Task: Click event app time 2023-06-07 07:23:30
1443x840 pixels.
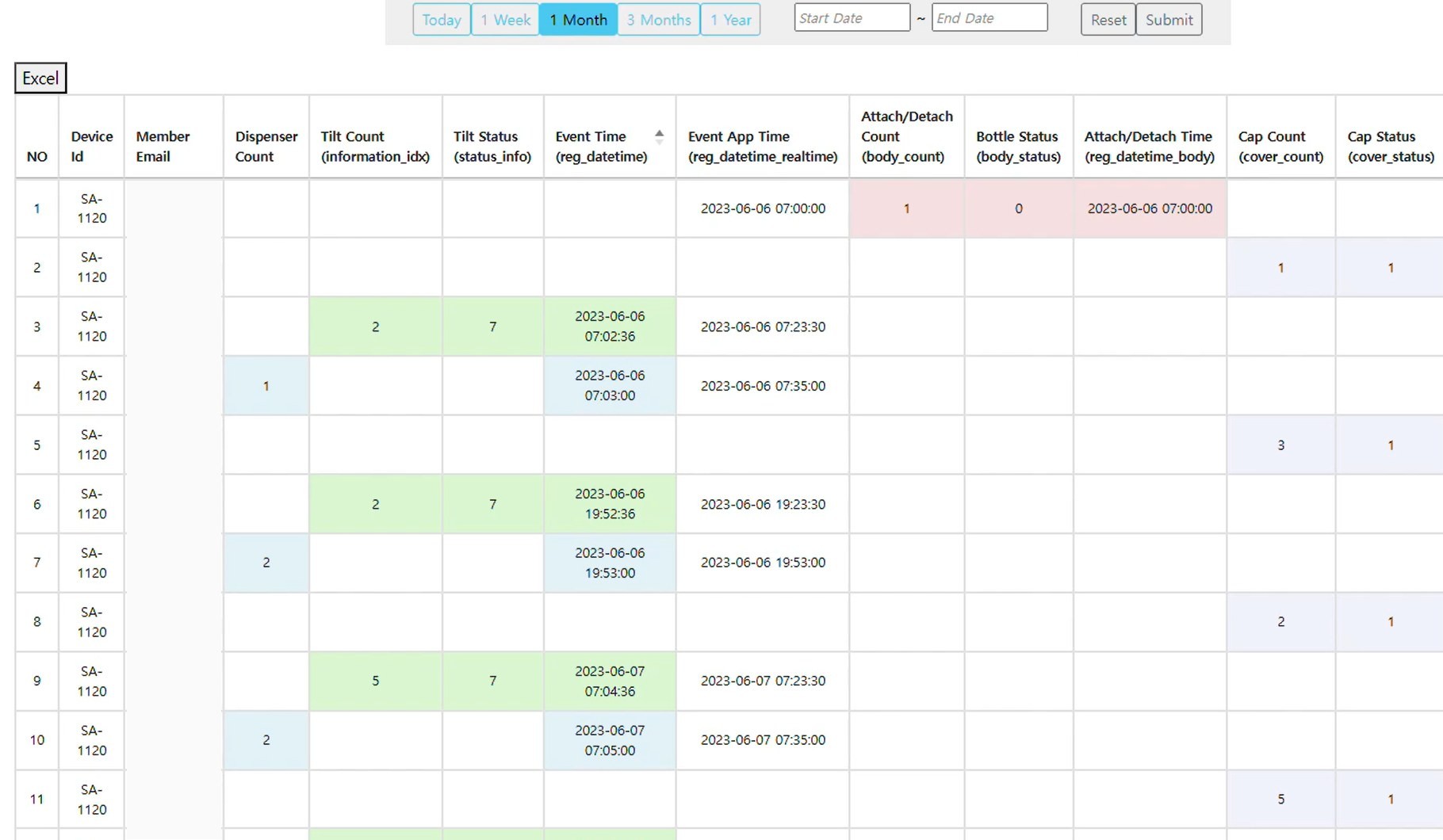Action: (763, 681)
